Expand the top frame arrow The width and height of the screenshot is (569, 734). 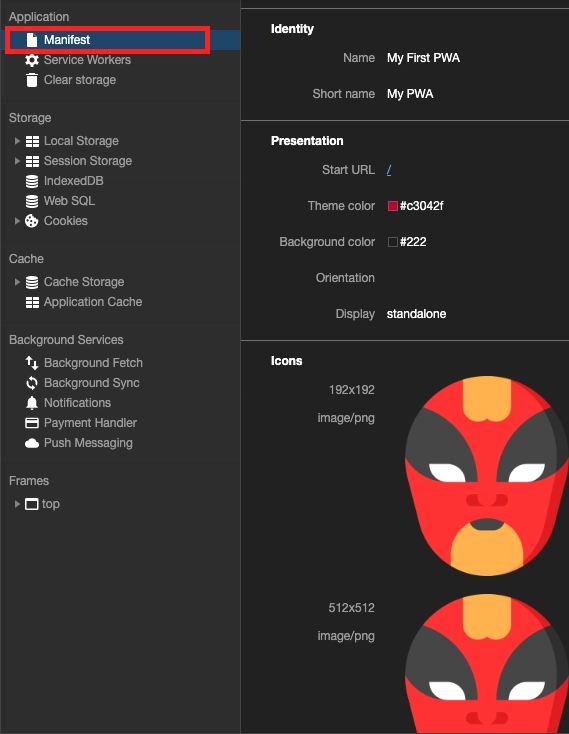(x=17, y=504)
